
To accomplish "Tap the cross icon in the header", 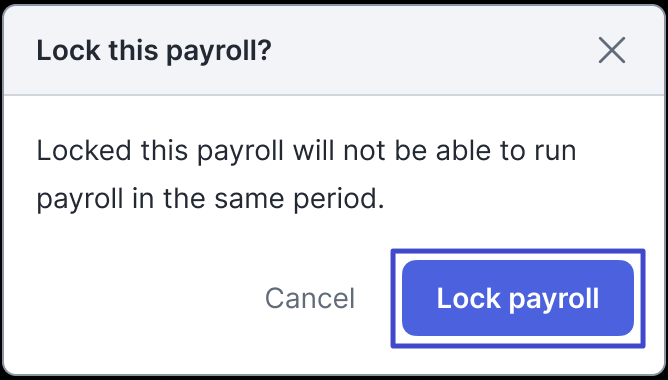I will (612, 50).
